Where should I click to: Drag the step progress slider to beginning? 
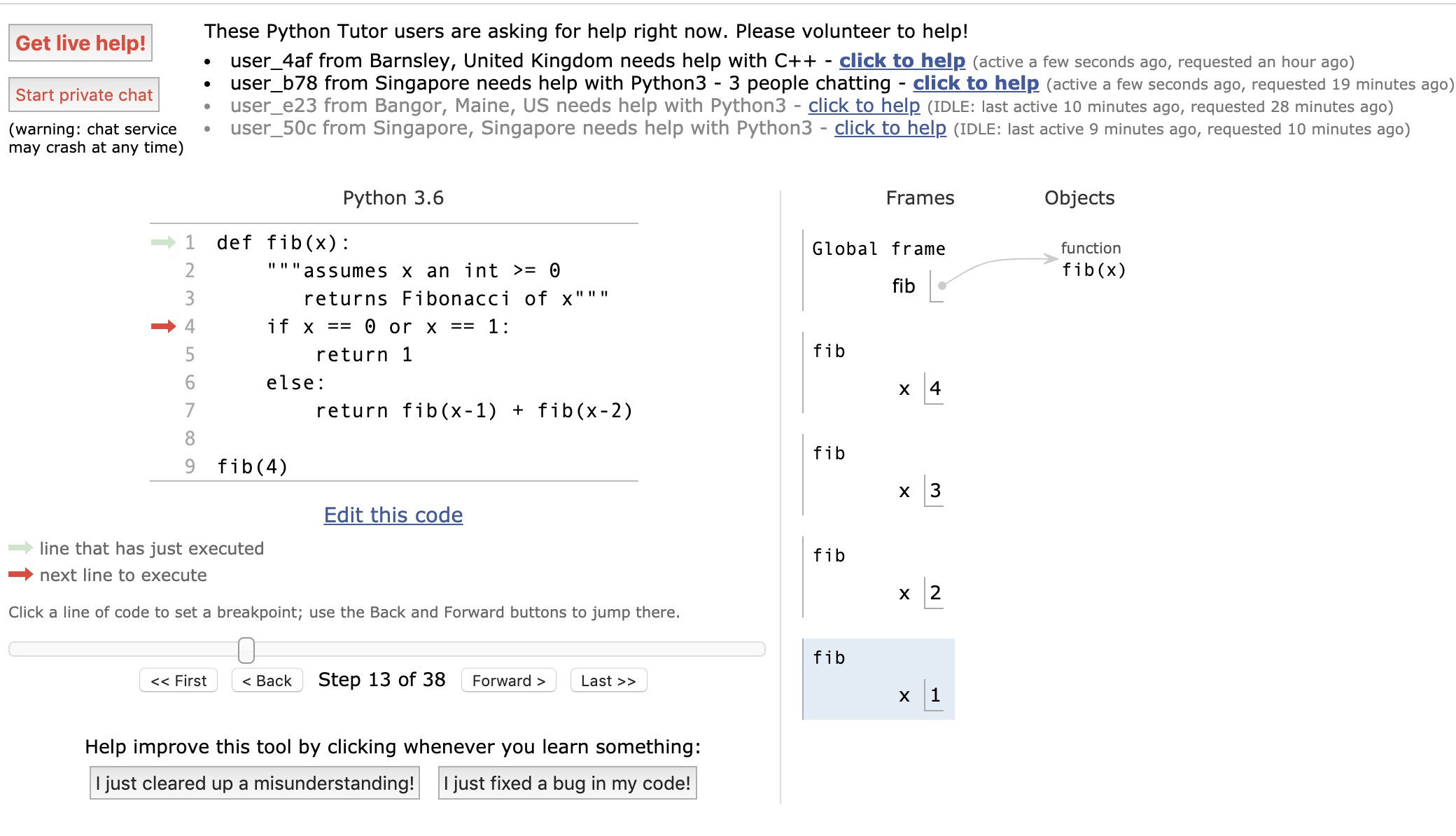click(14, 650)
